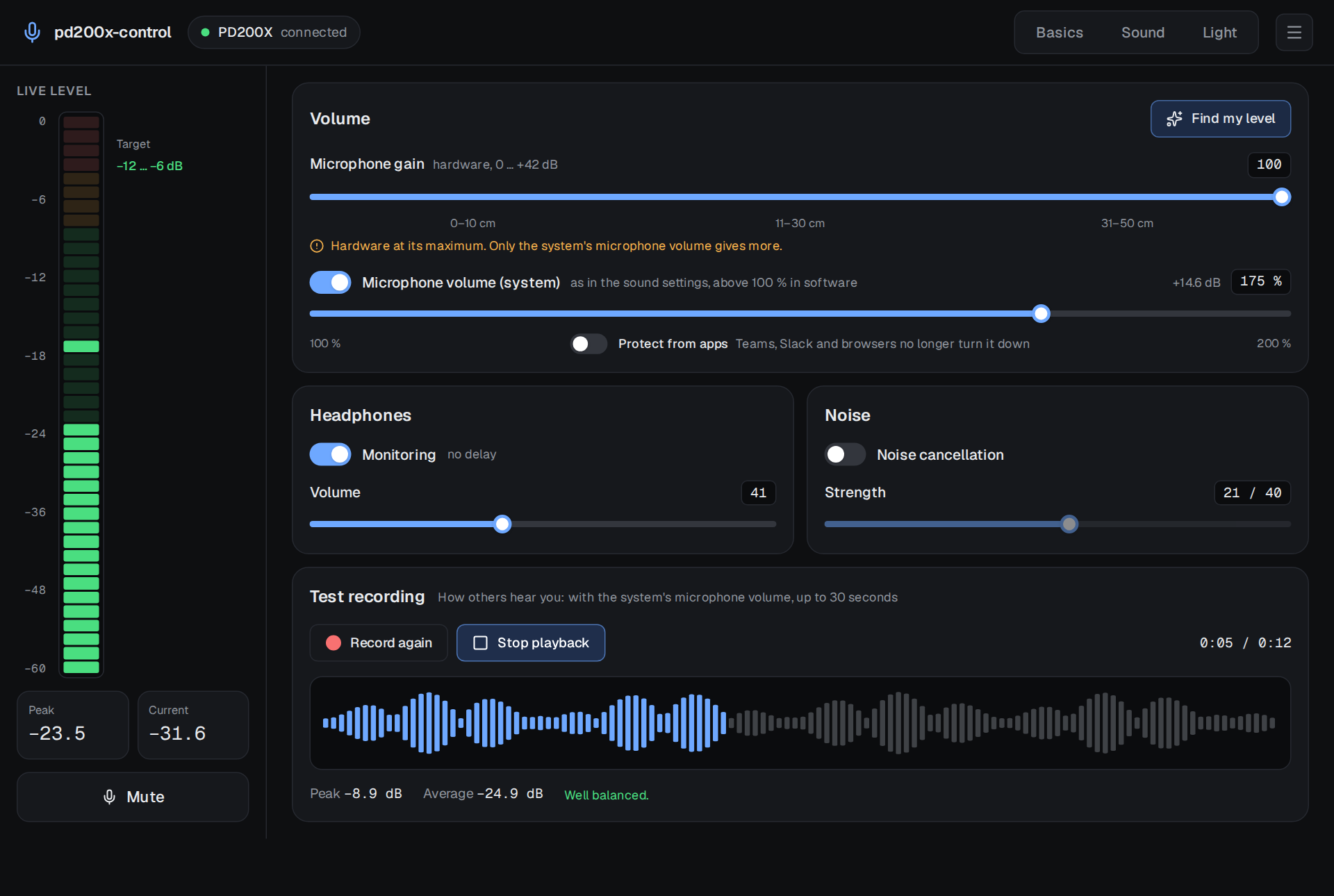Viewport: 1334px width, 896px height.
Task: Click the microphone logo icon beside pd200x-control
Action: click(32, 32)
